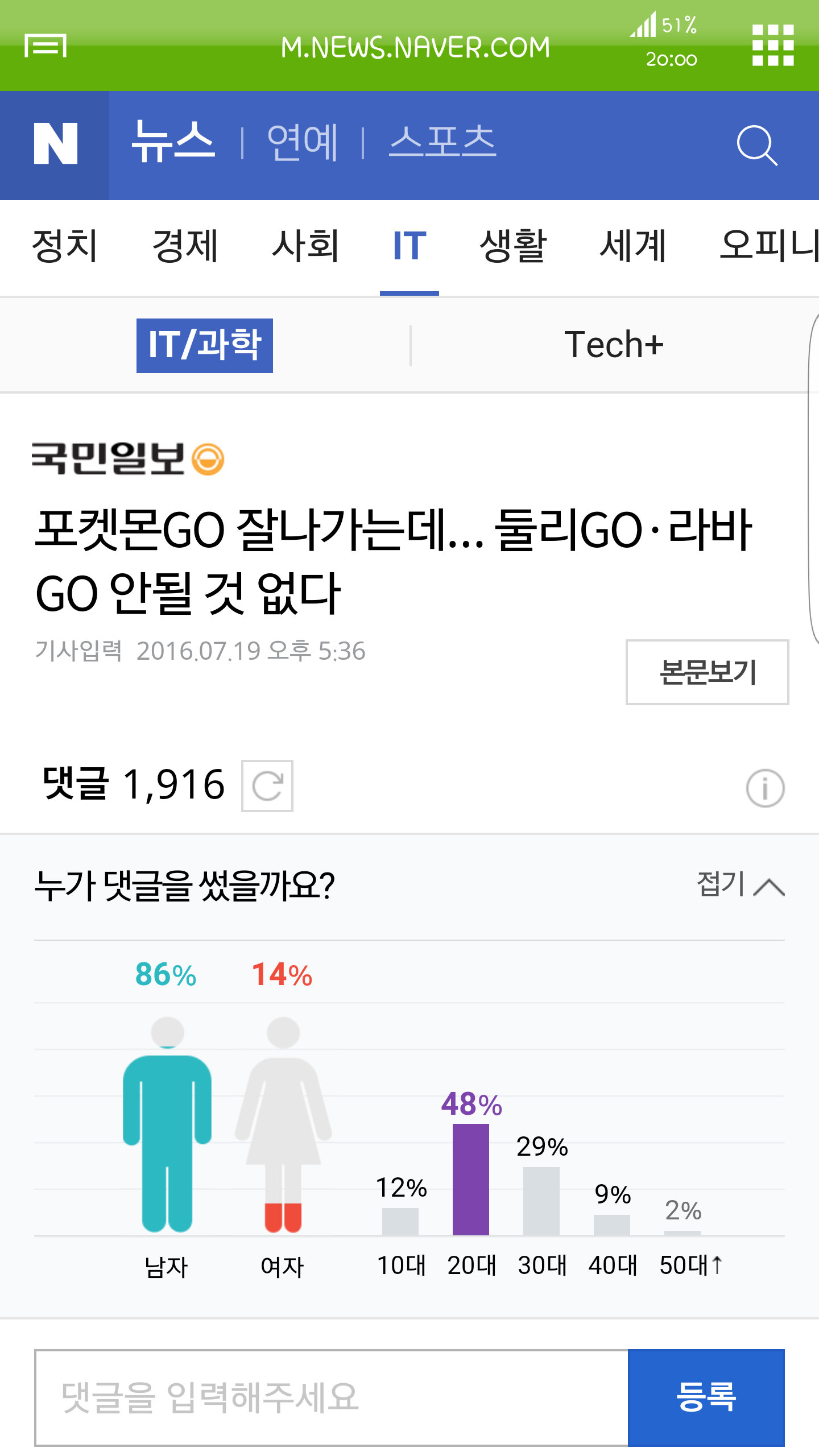
Task: Tap the purple 20대 bar
Action: 471,1179
